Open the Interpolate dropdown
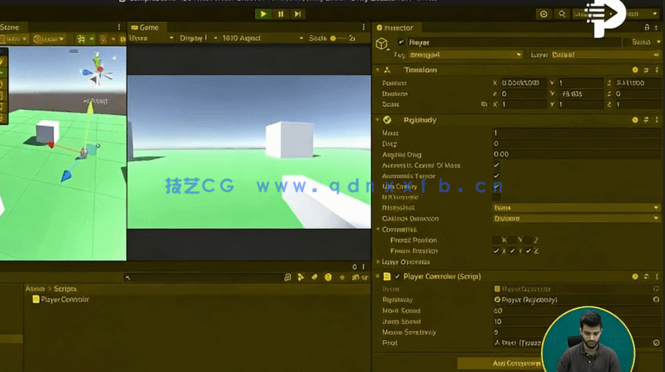Screen dimensions: 665x372 (x=576, y=208)
